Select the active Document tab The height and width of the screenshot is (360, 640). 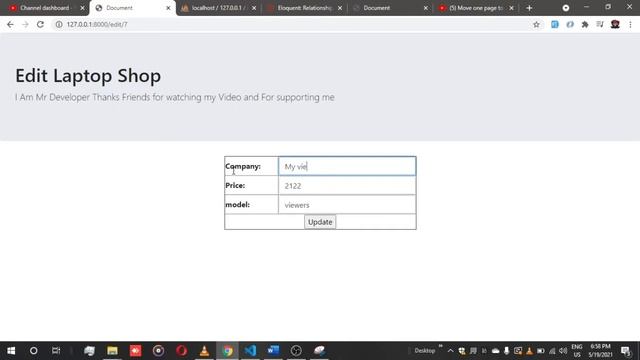click(x=133, y=8)
